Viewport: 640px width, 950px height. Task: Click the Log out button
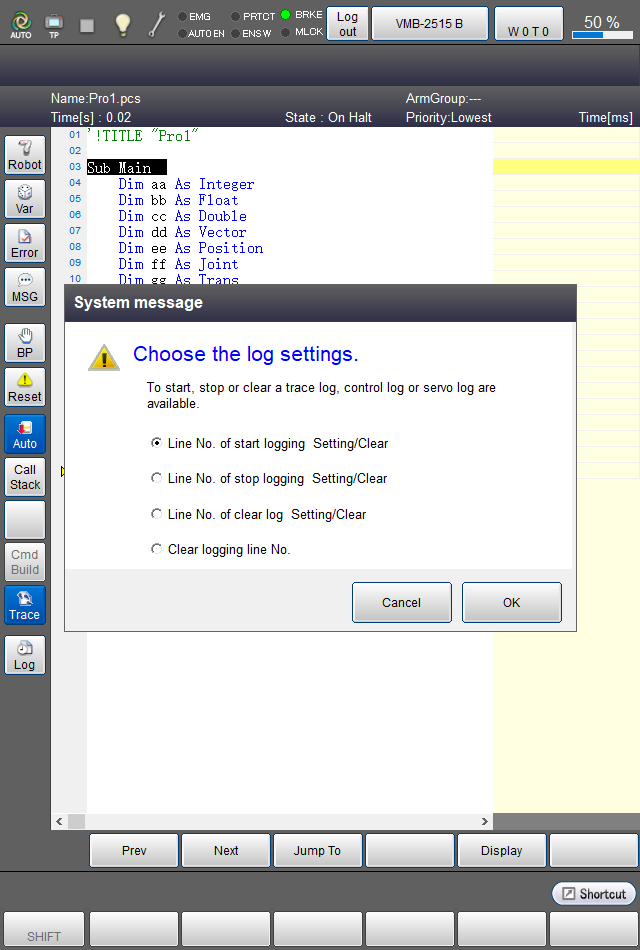[x=347, y=24]
